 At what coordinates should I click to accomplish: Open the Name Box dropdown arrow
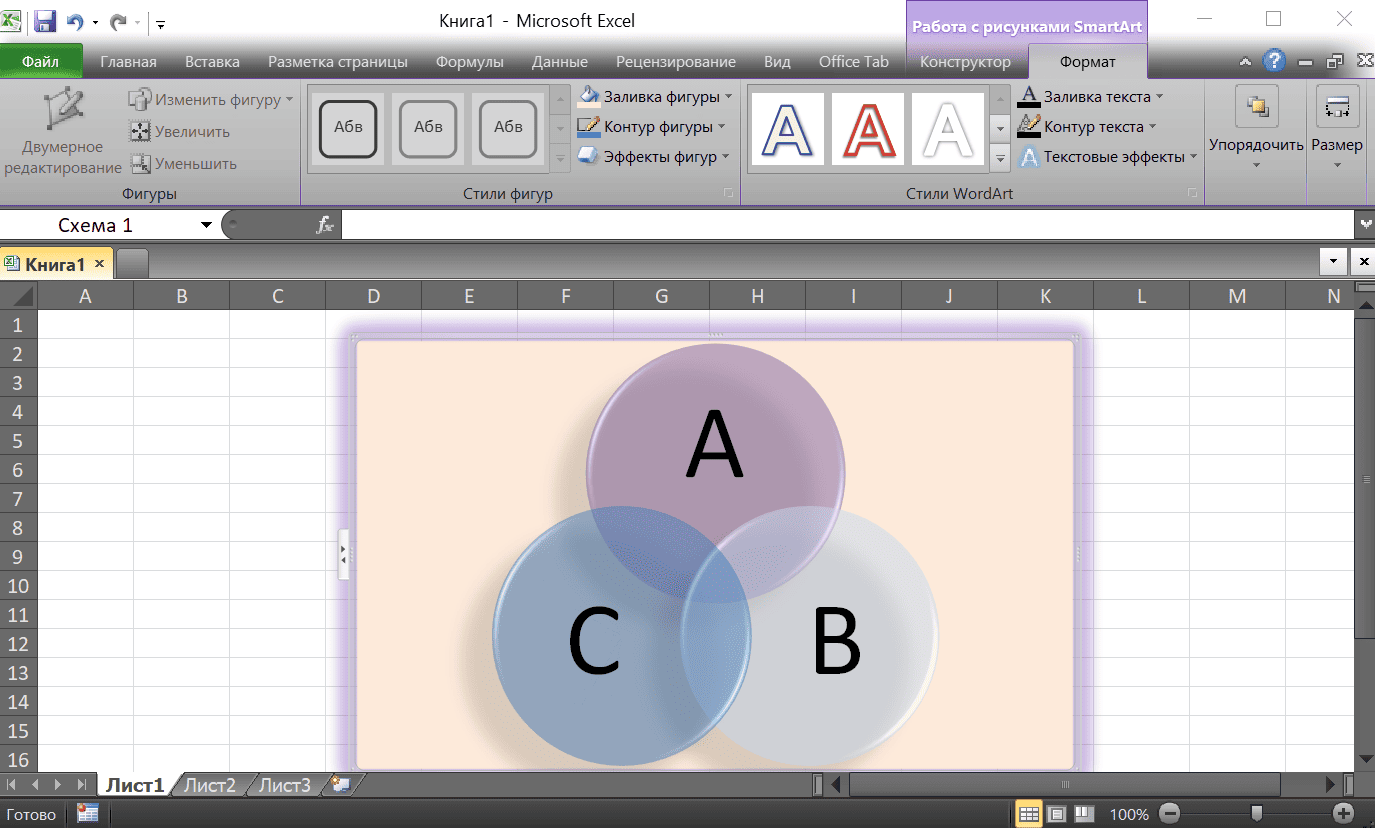[x=206, y=226]
